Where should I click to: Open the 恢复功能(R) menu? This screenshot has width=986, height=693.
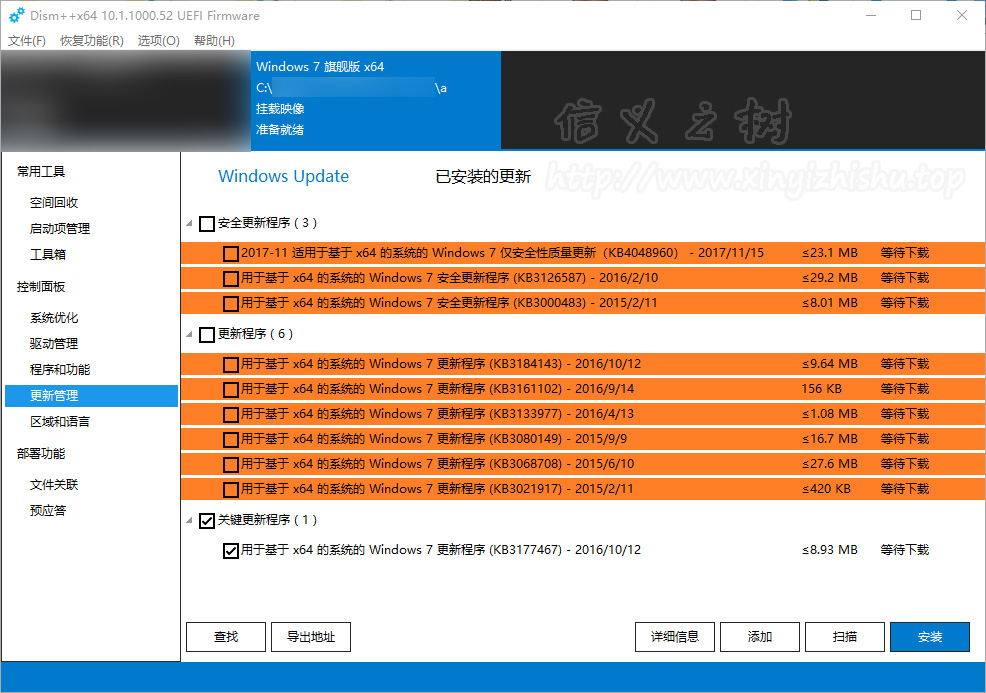coord(91,41)
